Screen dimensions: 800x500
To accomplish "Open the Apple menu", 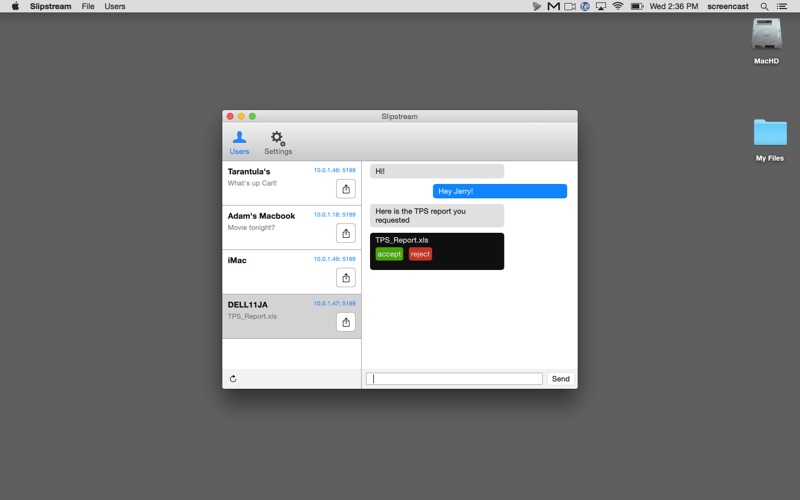I will coord(15,6).
